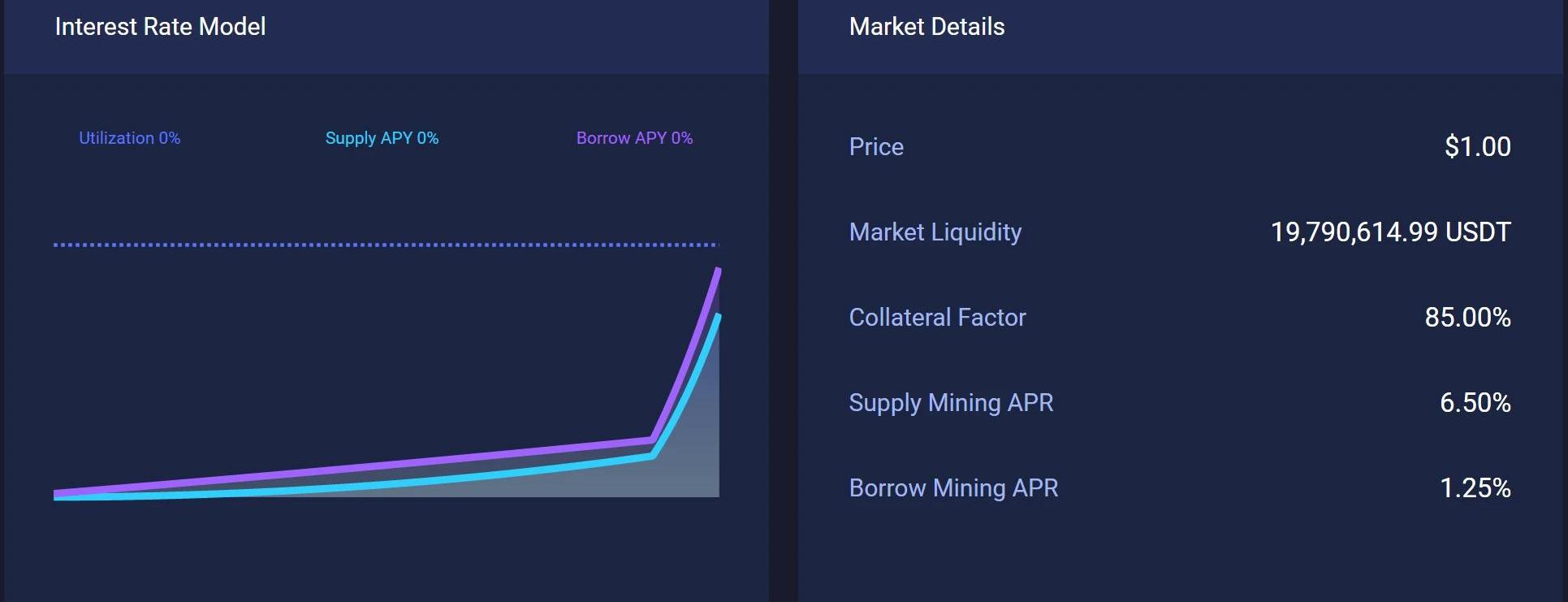
Task: Click the Market Details heading
Action: pos(927,27)
